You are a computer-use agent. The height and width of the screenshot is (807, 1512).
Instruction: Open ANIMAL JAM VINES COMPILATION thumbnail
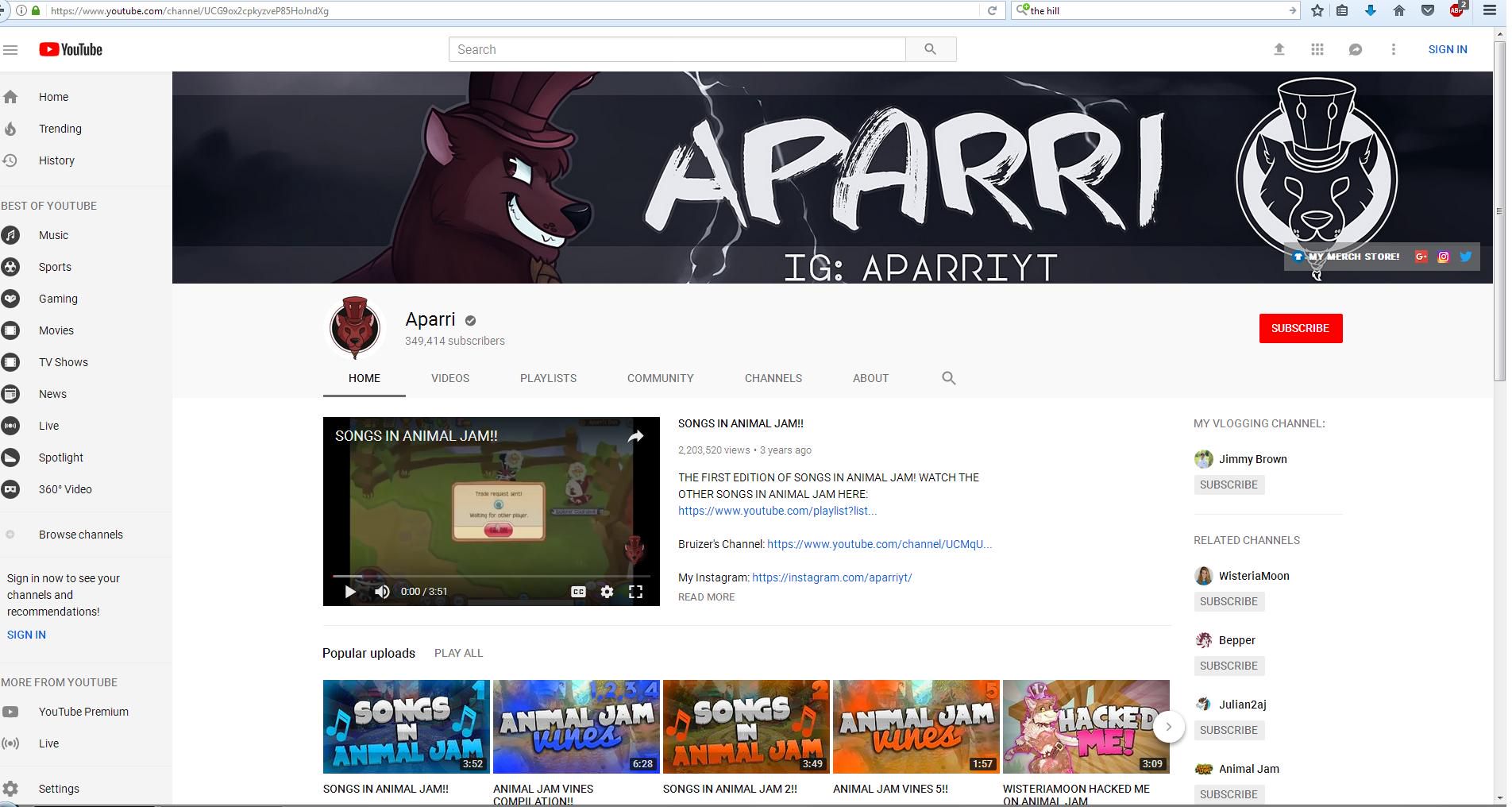pyautogui.click(x=576, y=727)
